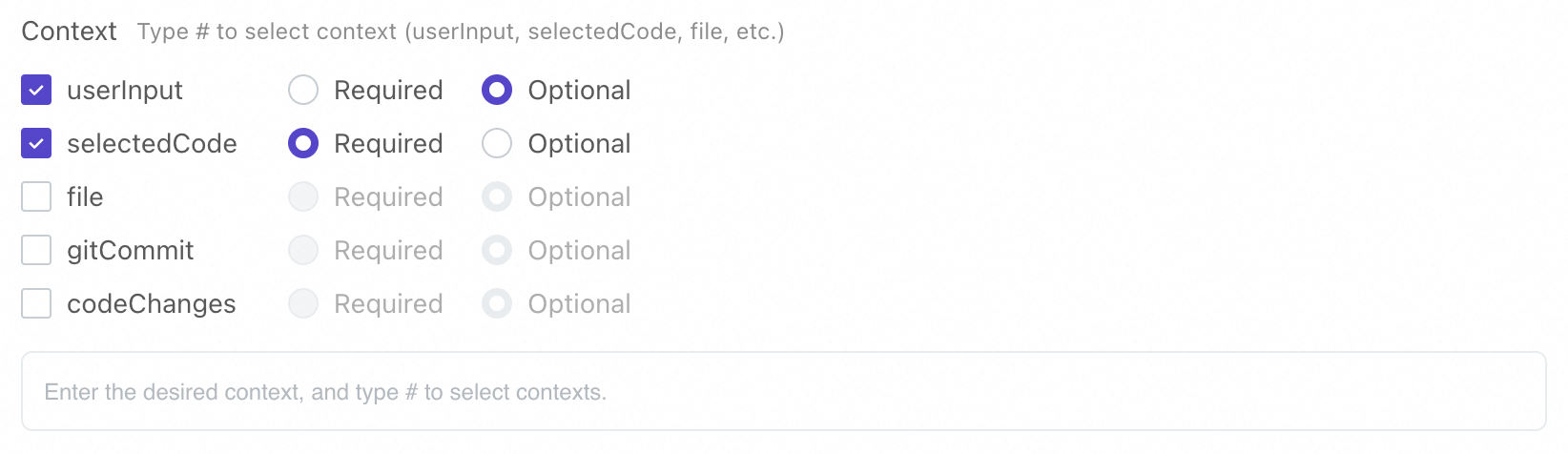Uncheck the userInput checkbox

pyautogui.click(x=36, y=91)
